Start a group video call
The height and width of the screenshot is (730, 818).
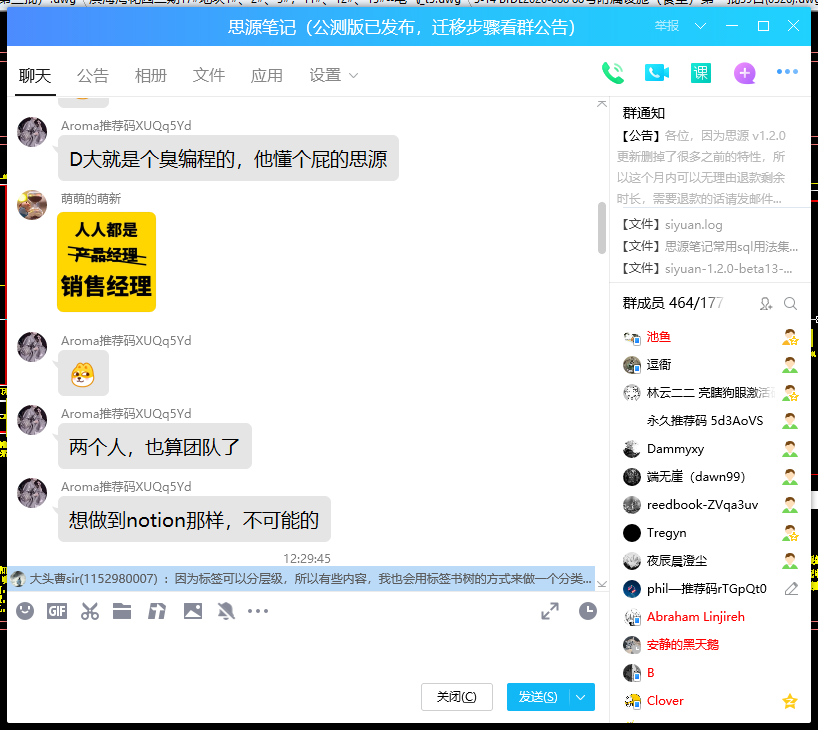(656, 73)
